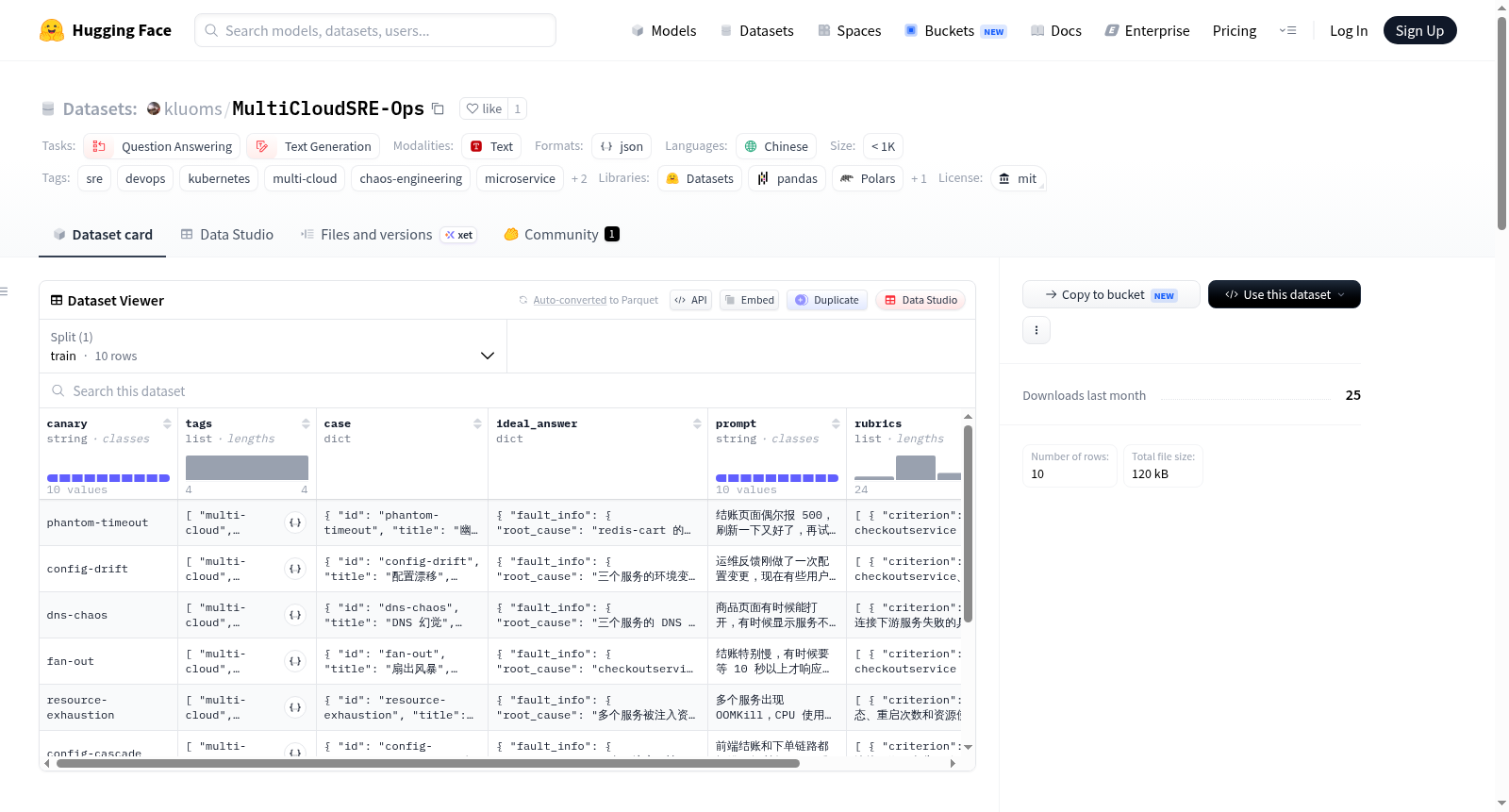Focus the models and datasets search box
This screenshot has width=1509, height=812.
tap(375, 30)
